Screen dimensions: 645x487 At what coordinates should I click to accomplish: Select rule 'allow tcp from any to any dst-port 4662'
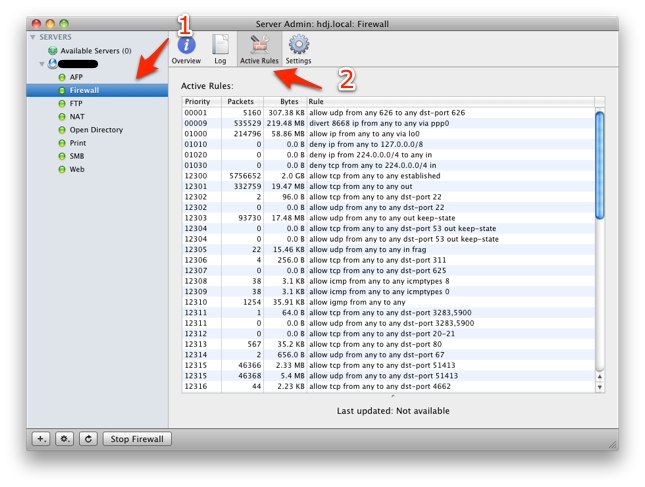[388, 387]
